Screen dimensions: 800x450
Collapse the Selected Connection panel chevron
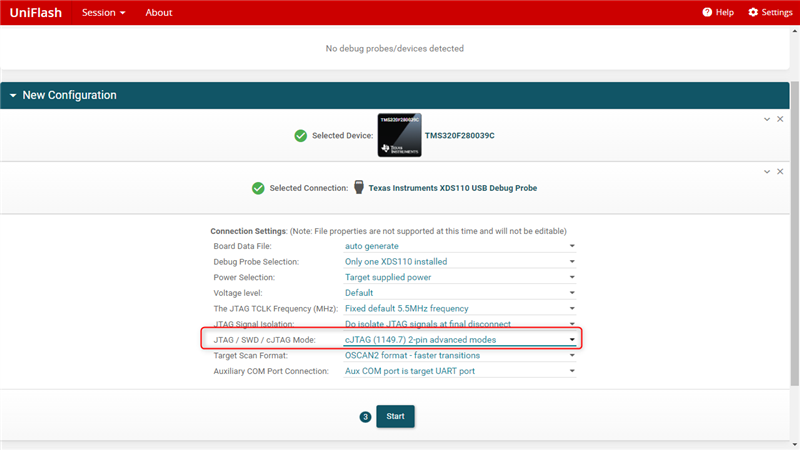(x=767, y=172)
